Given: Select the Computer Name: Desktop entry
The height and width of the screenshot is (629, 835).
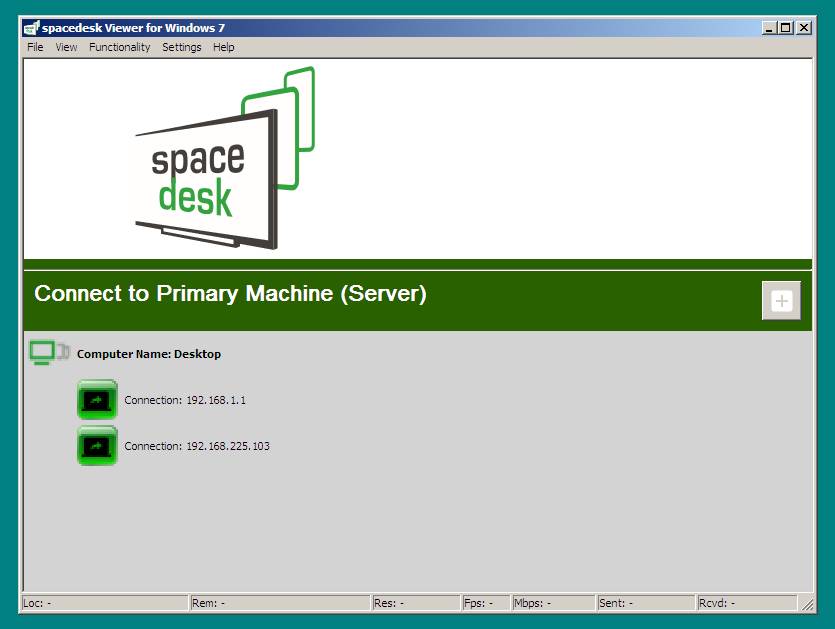Looking at the screenshot, I should pyautogui.click(x=149, y=354).
